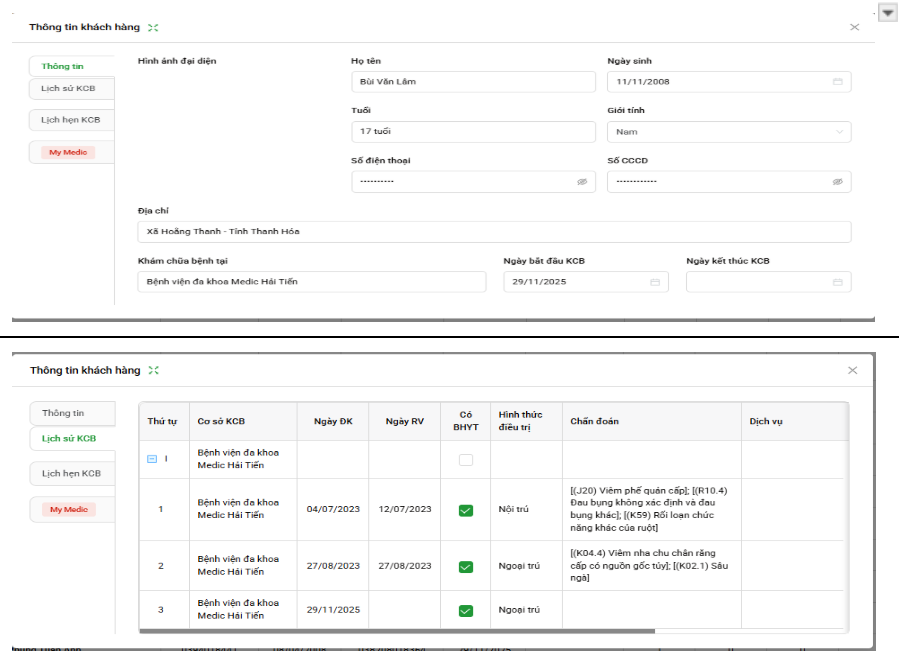The width and height of the screenshot is (899, 661).
Task: Open Lịch hẹn KCB tab in lower dialog
Action: coord(71,473)
